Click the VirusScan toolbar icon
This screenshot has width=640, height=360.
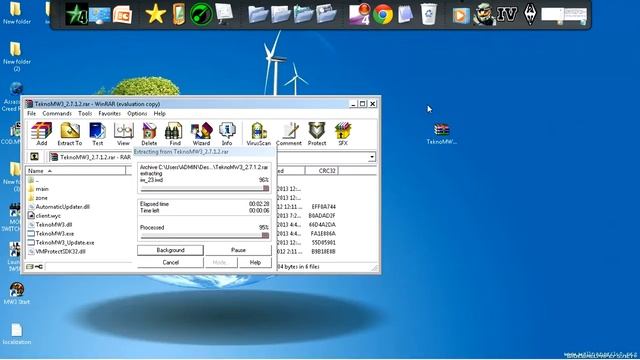point(259,133)
